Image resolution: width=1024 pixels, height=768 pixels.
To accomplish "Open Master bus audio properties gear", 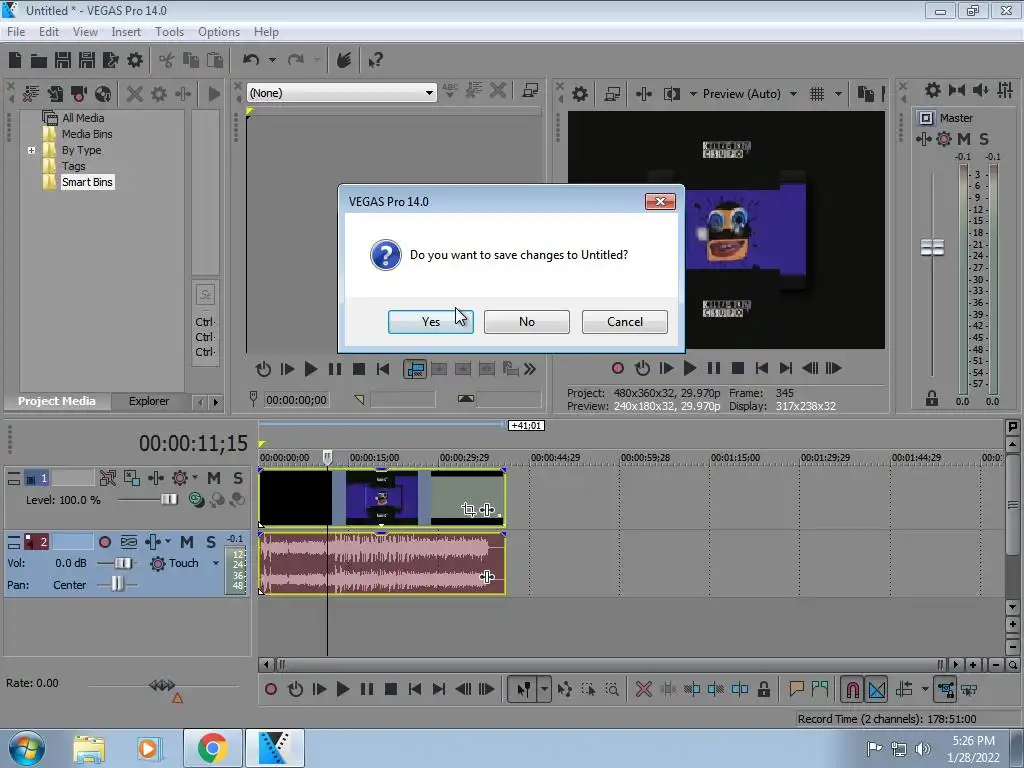I will pyautogui.click(x=933, y=90).
